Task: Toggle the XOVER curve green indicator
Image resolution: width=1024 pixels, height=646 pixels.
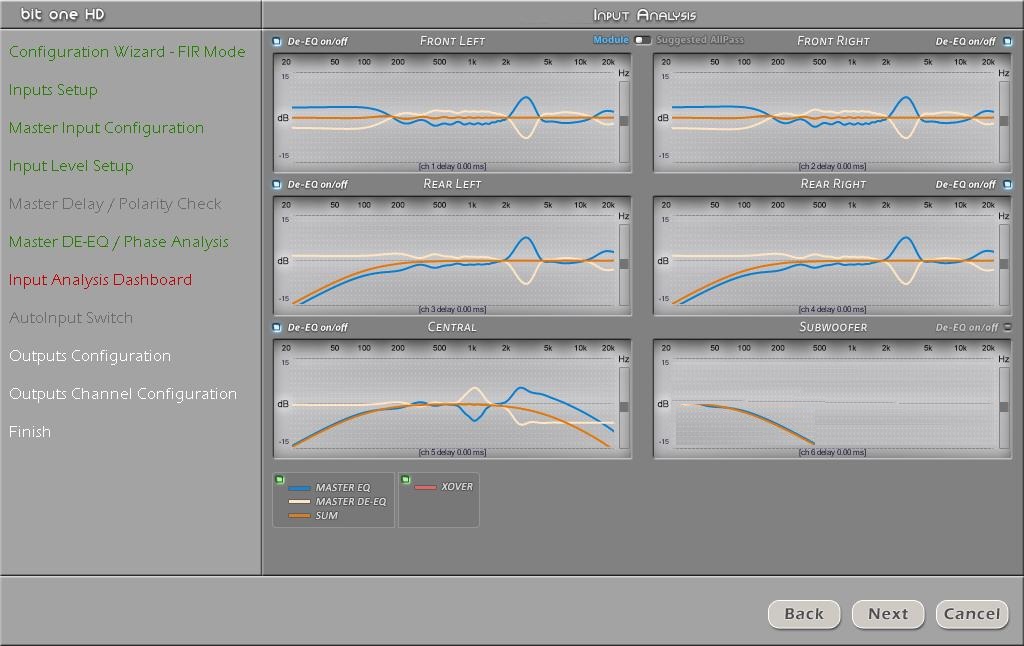Action: point(405,480)
